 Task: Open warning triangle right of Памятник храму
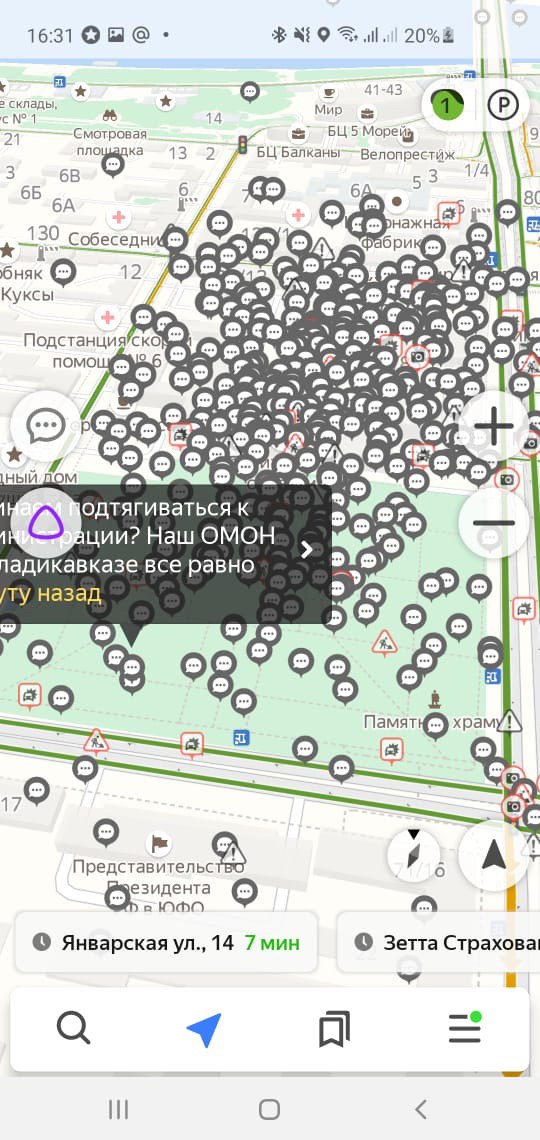tap(510, 722)
